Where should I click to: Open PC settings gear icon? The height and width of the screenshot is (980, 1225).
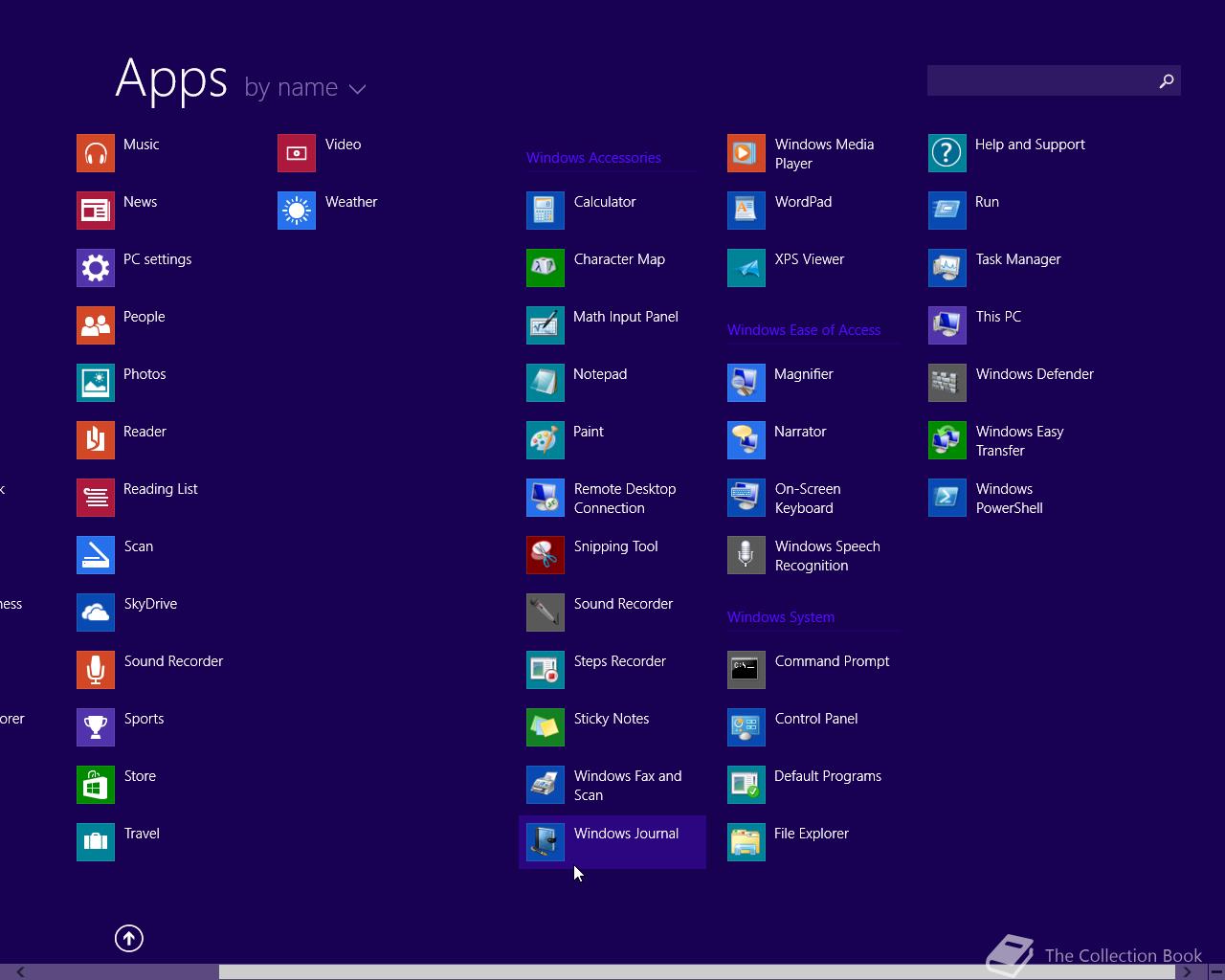[x=96, y=268]
